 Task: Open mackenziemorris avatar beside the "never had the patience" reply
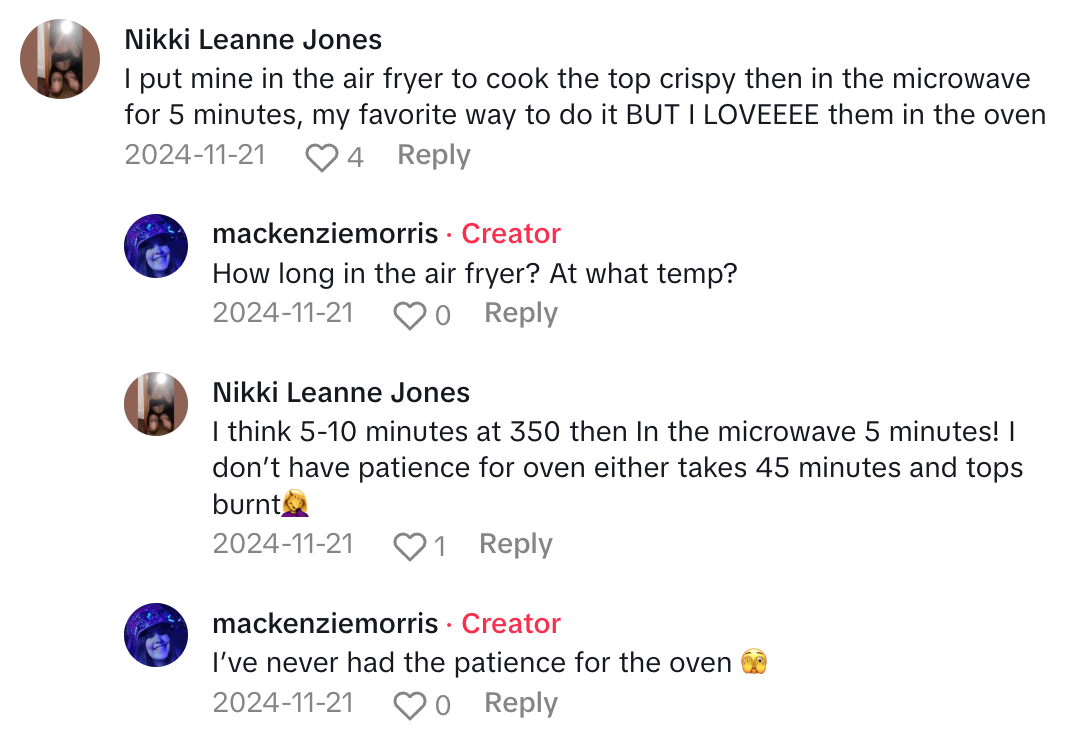156,636
